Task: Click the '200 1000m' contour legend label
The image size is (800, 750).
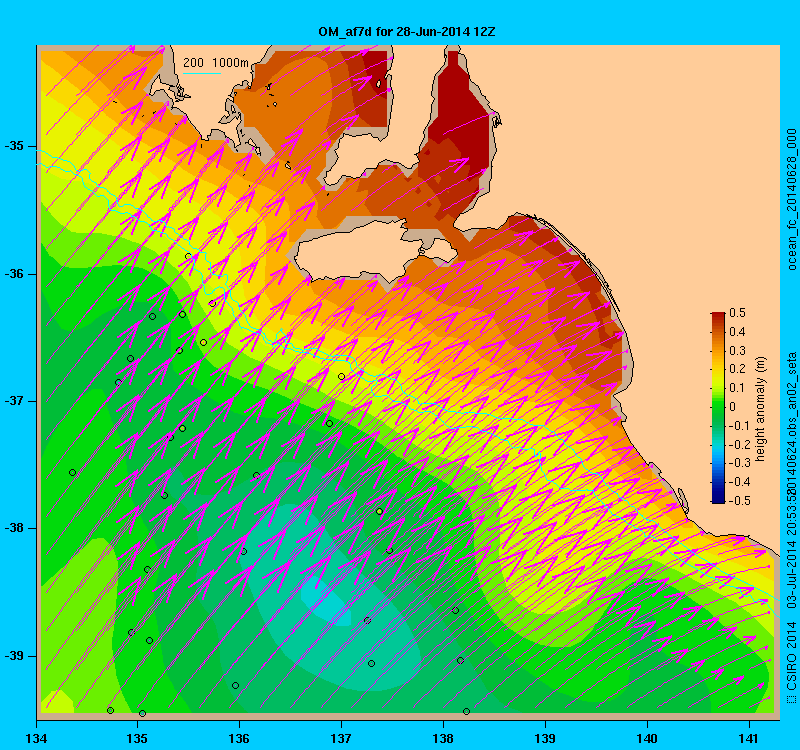Action: [216, 62]
